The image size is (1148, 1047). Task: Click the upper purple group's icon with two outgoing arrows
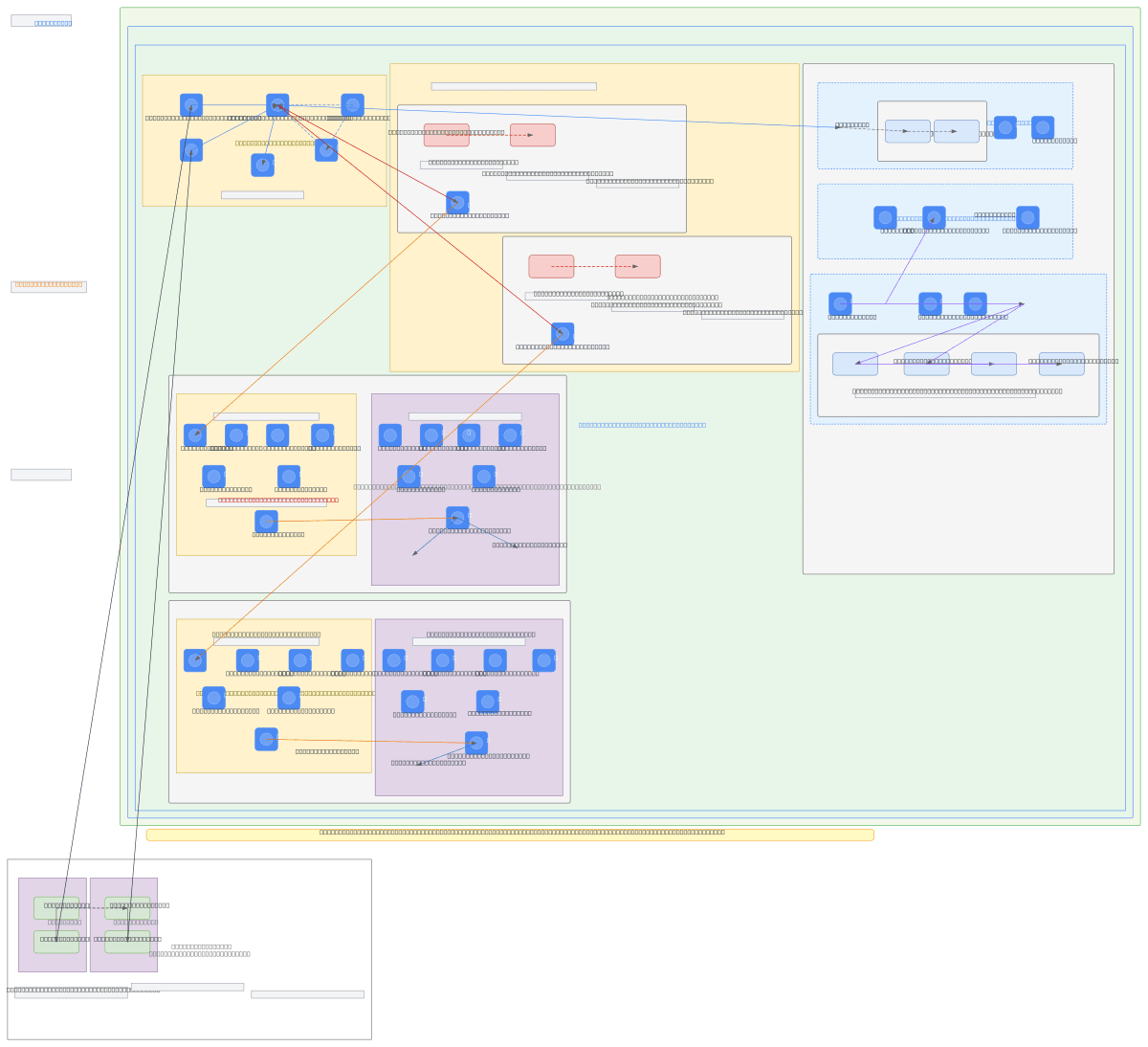(457, 518)
